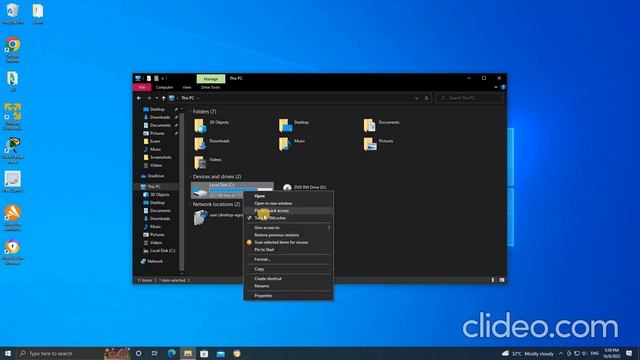
Task: Open Cortana from the taskbar
Action: (139, 353)
